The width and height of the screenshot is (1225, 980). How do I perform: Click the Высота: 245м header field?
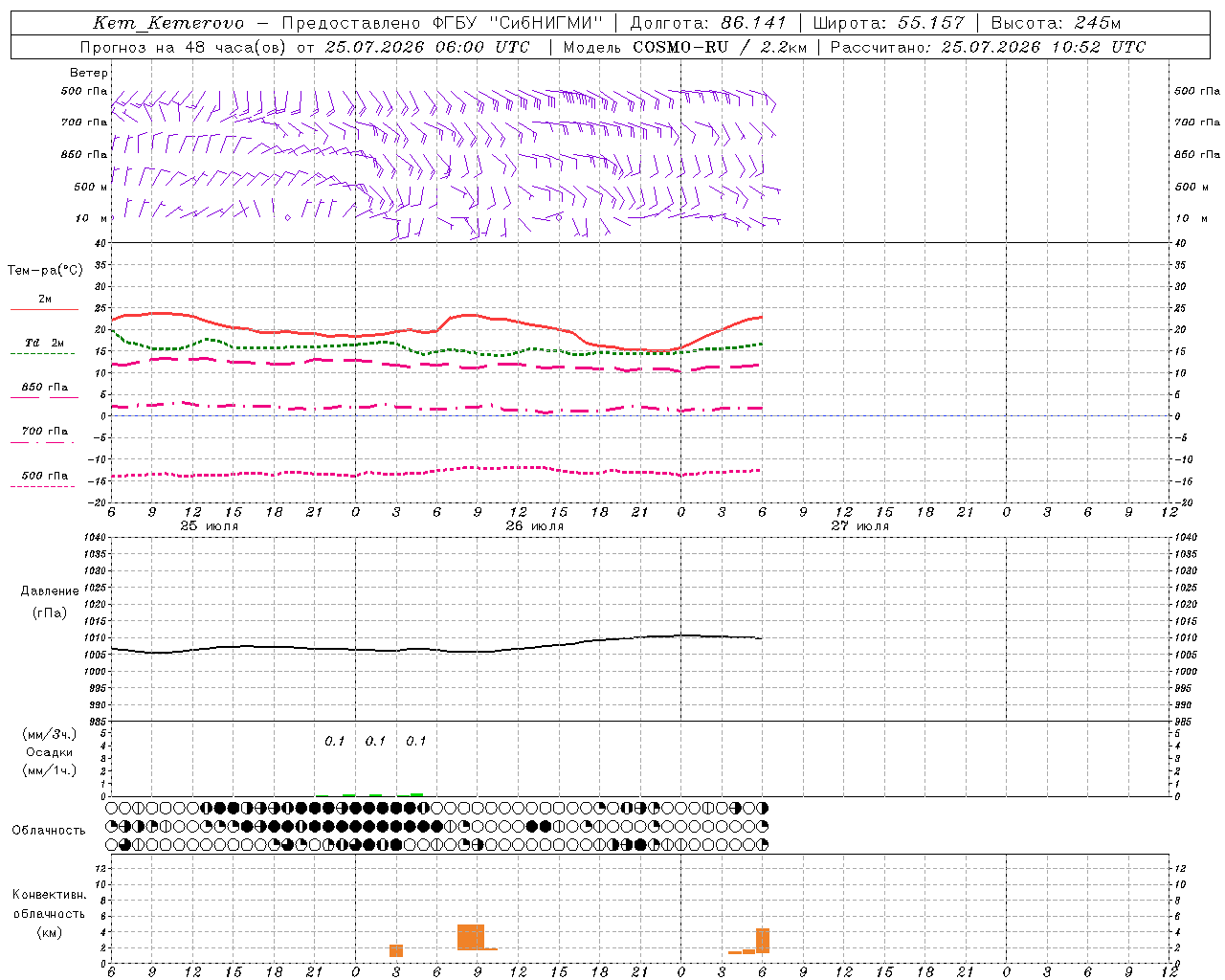tap(1056, 23)
